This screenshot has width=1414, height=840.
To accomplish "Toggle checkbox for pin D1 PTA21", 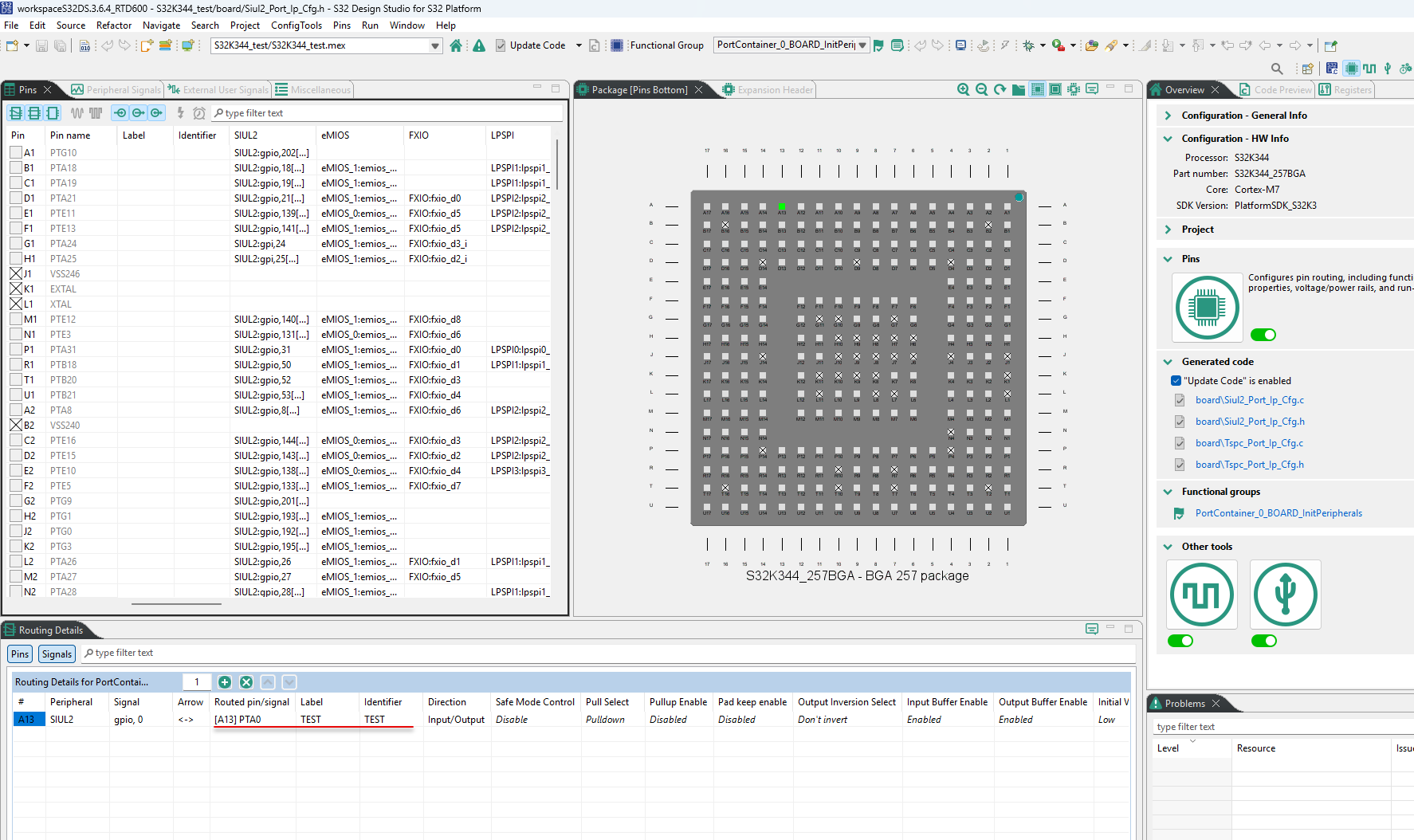I will coord(16,198).
